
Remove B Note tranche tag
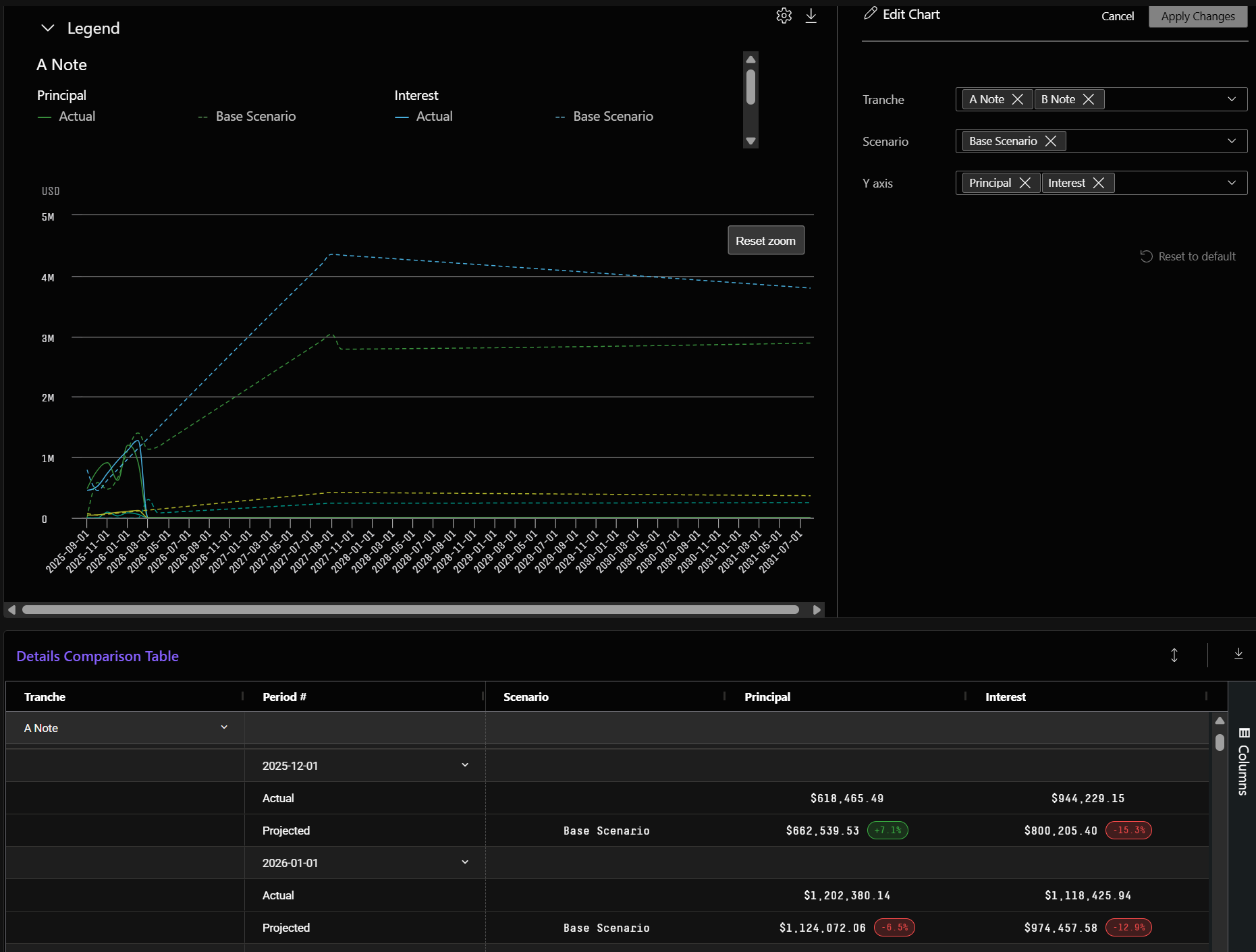coord(1089,99)
